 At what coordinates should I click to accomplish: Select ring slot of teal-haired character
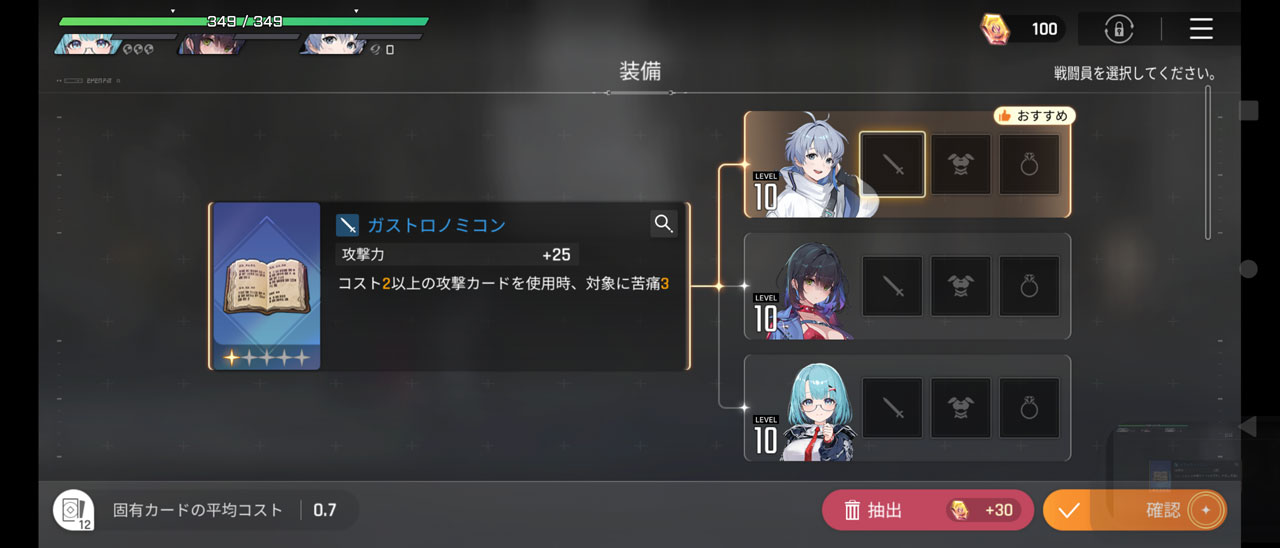1029,408
